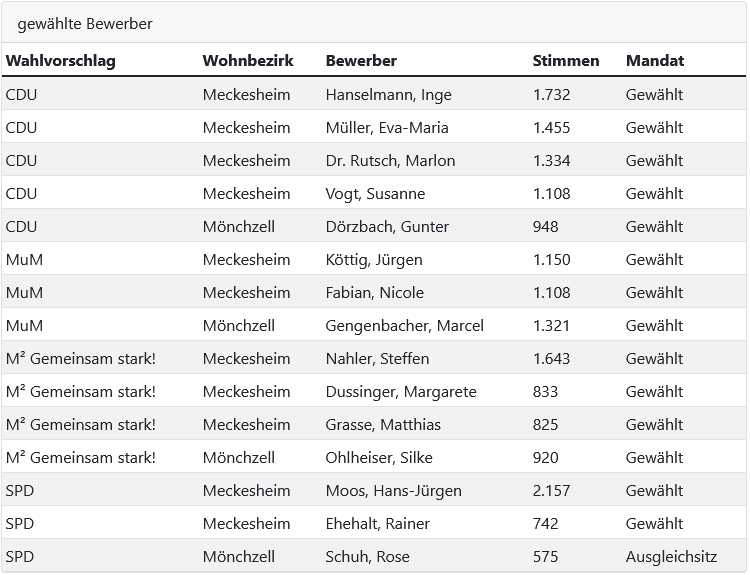
Task: Select Nahler, Steffen's vote count 1.643
Action: 551,359
